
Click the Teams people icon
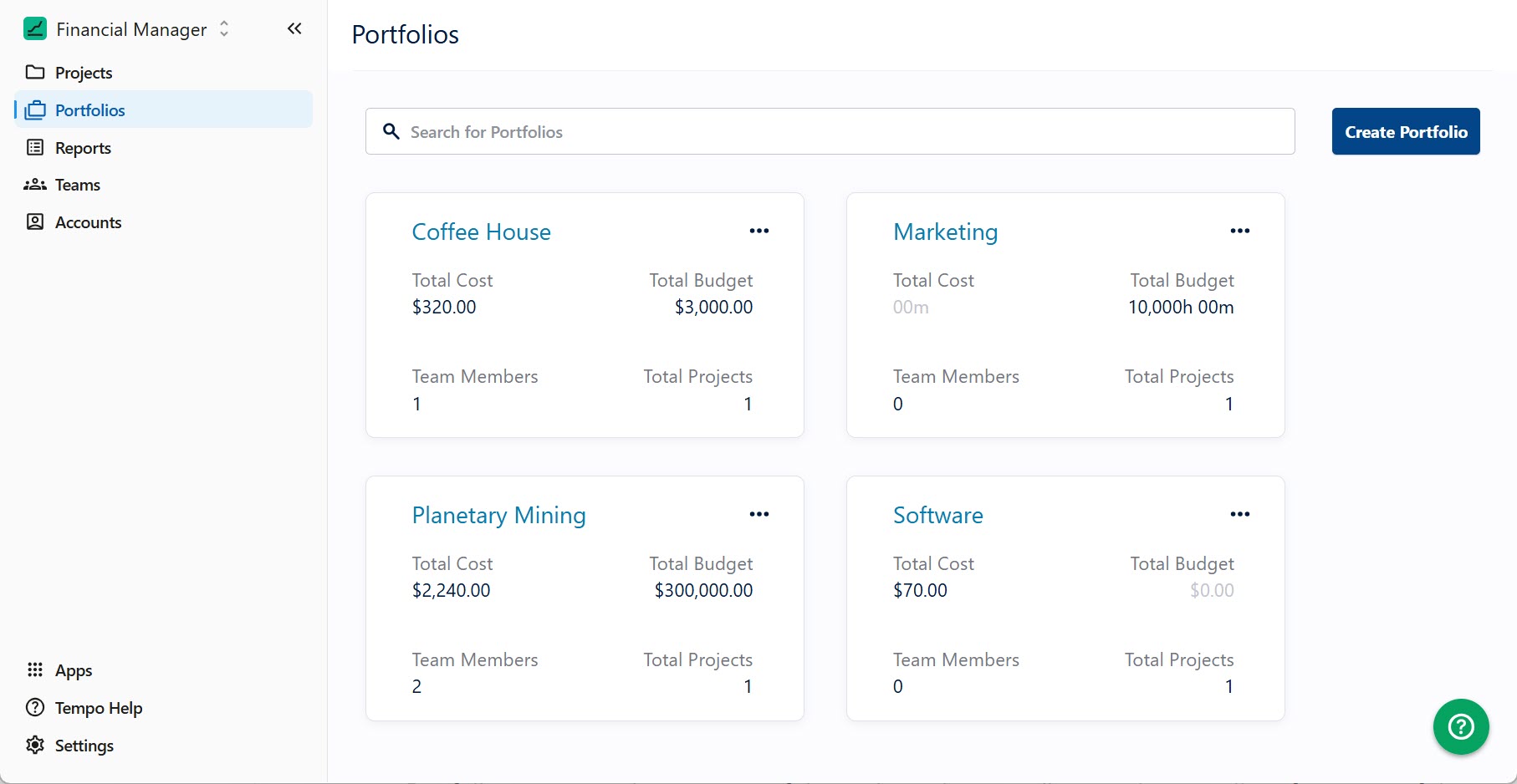[35, 185]
